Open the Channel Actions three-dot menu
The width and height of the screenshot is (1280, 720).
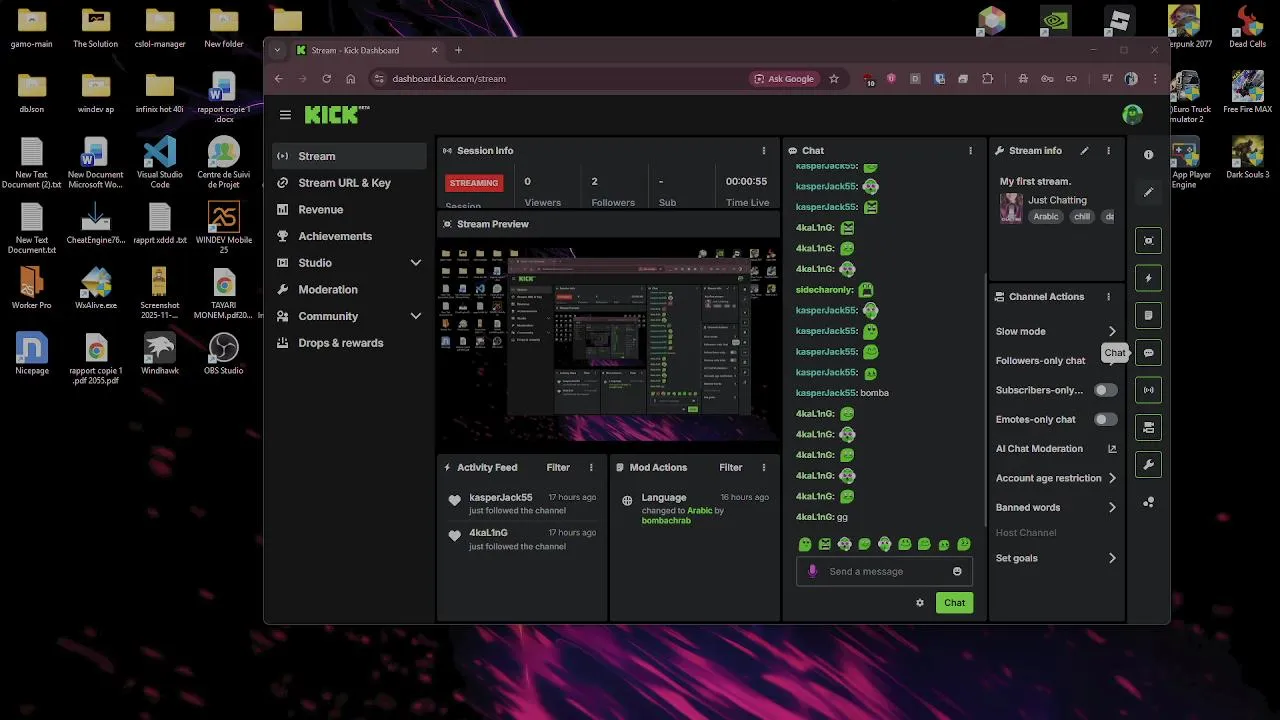pyautogui.click(x=1108, y=297)
